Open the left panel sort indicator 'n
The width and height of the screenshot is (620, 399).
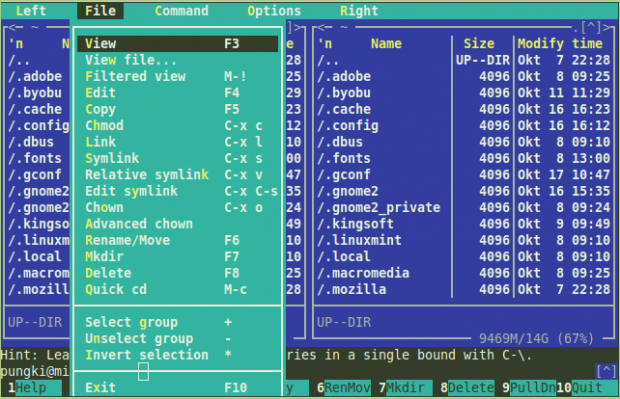[x=16, y=43]
